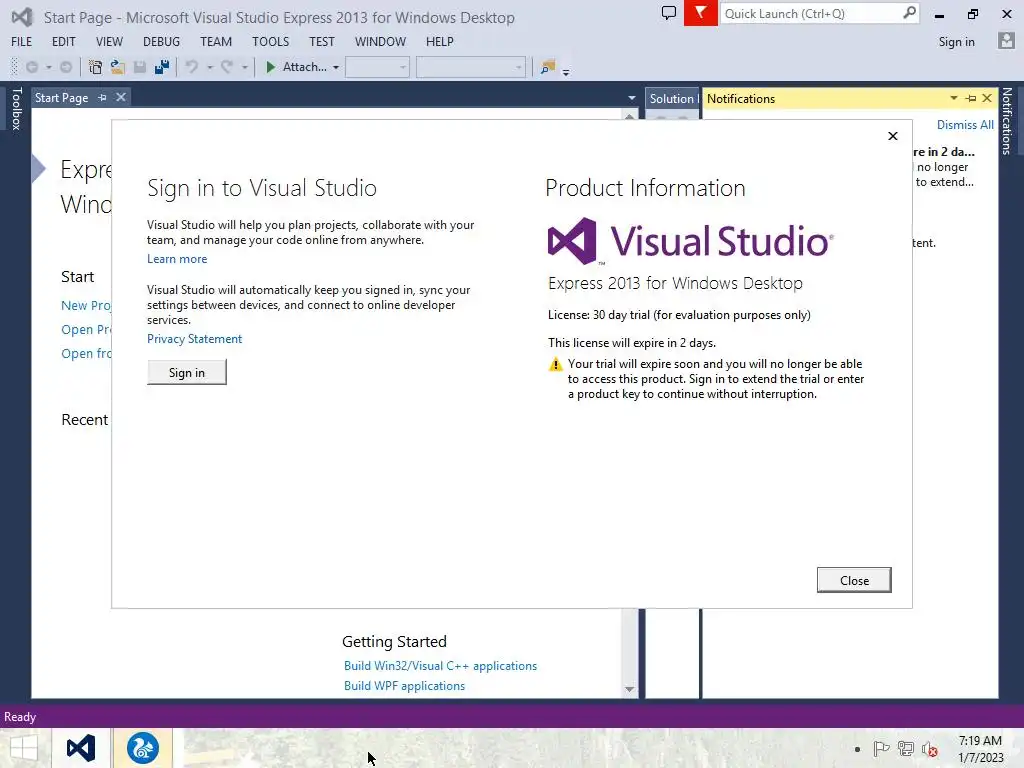Open the Navigate Backward dropdown arrow
The height and width of the screenshot is (768, 1024).
pos(48,67)
